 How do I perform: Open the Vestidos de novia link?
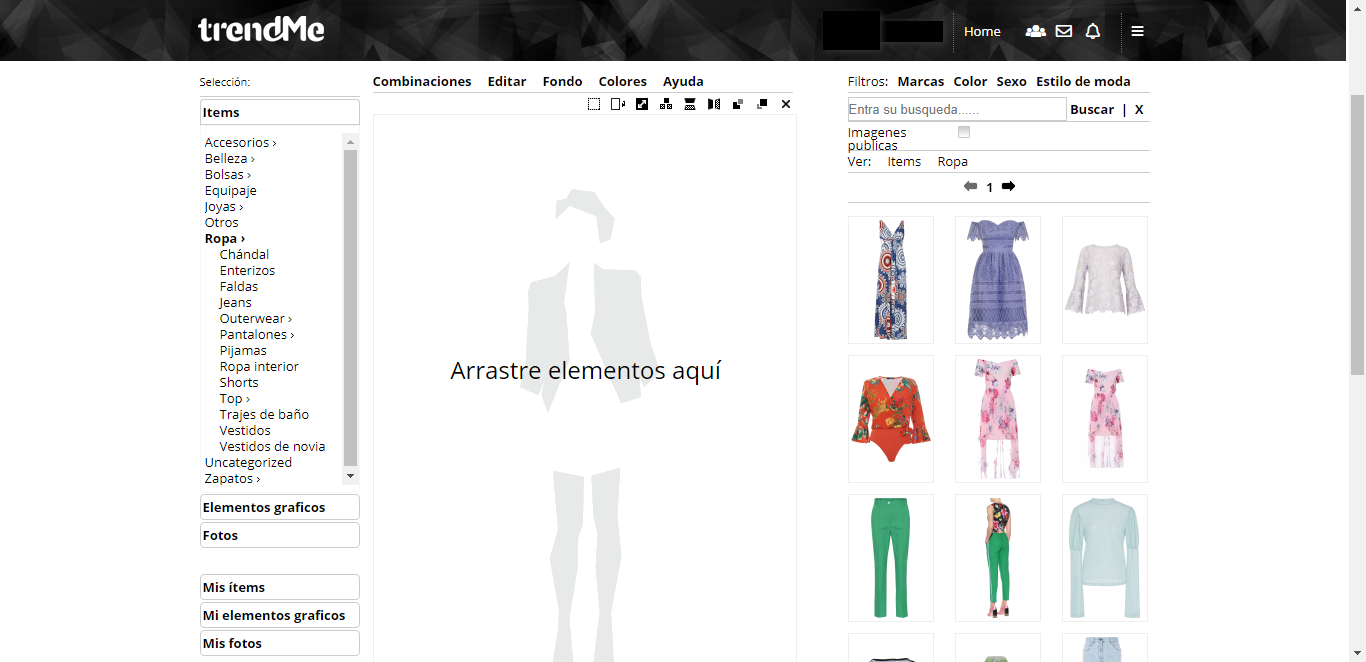click(x=272, y=446)
